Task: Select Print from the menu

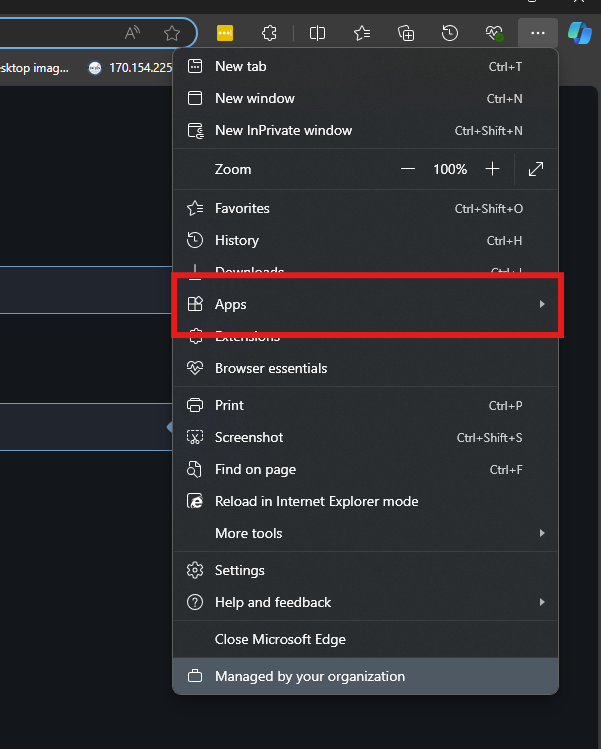Action: (365, 405)
